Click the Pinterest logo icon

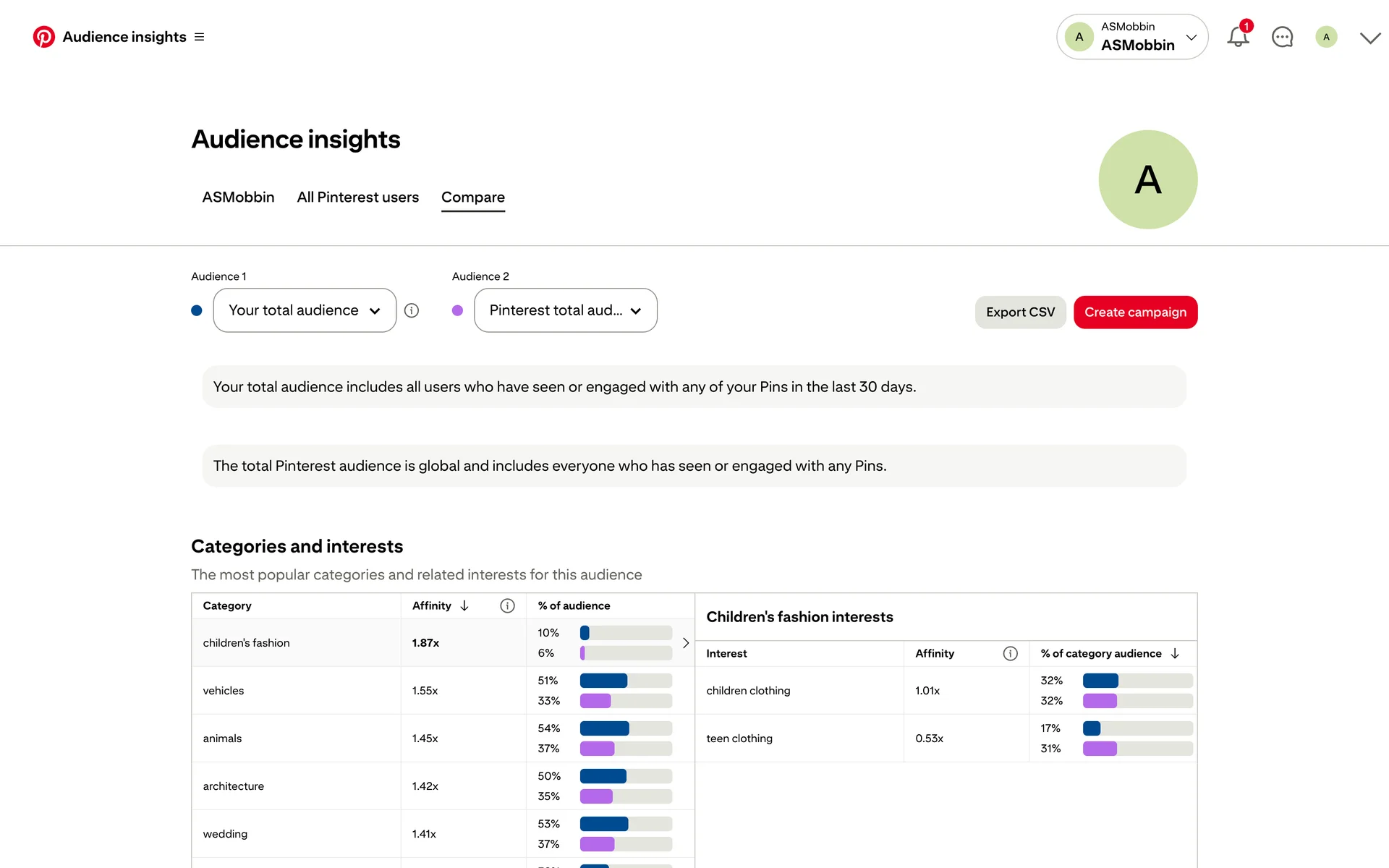click(x=43, y=37)
